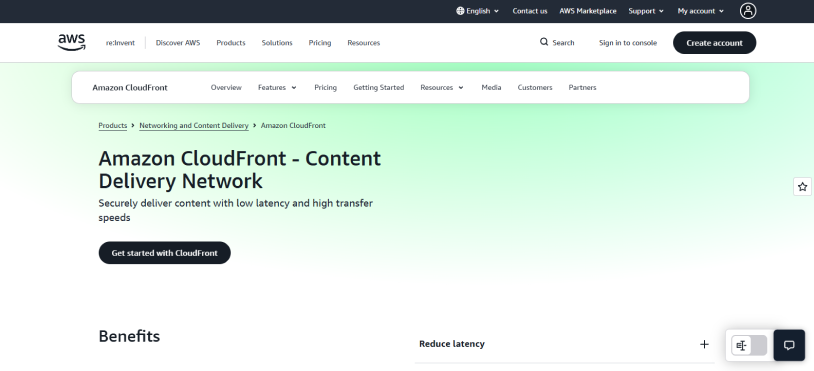The width and height of the screenshot is (814, 371).
Task: Bookmark page with star icon
Action: 803,187
